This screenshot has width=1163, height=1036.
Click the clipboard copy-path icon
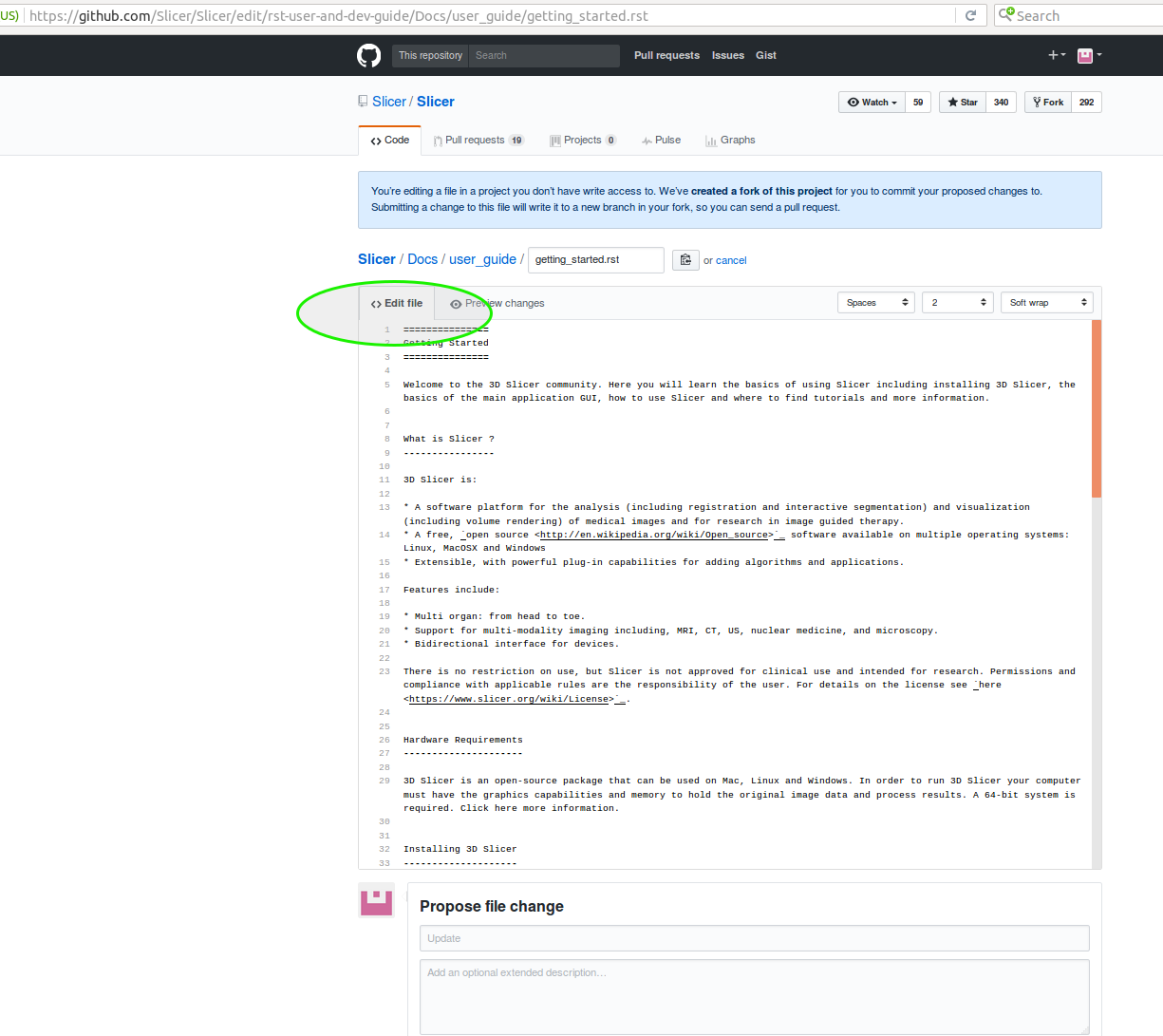pos(685,259)
